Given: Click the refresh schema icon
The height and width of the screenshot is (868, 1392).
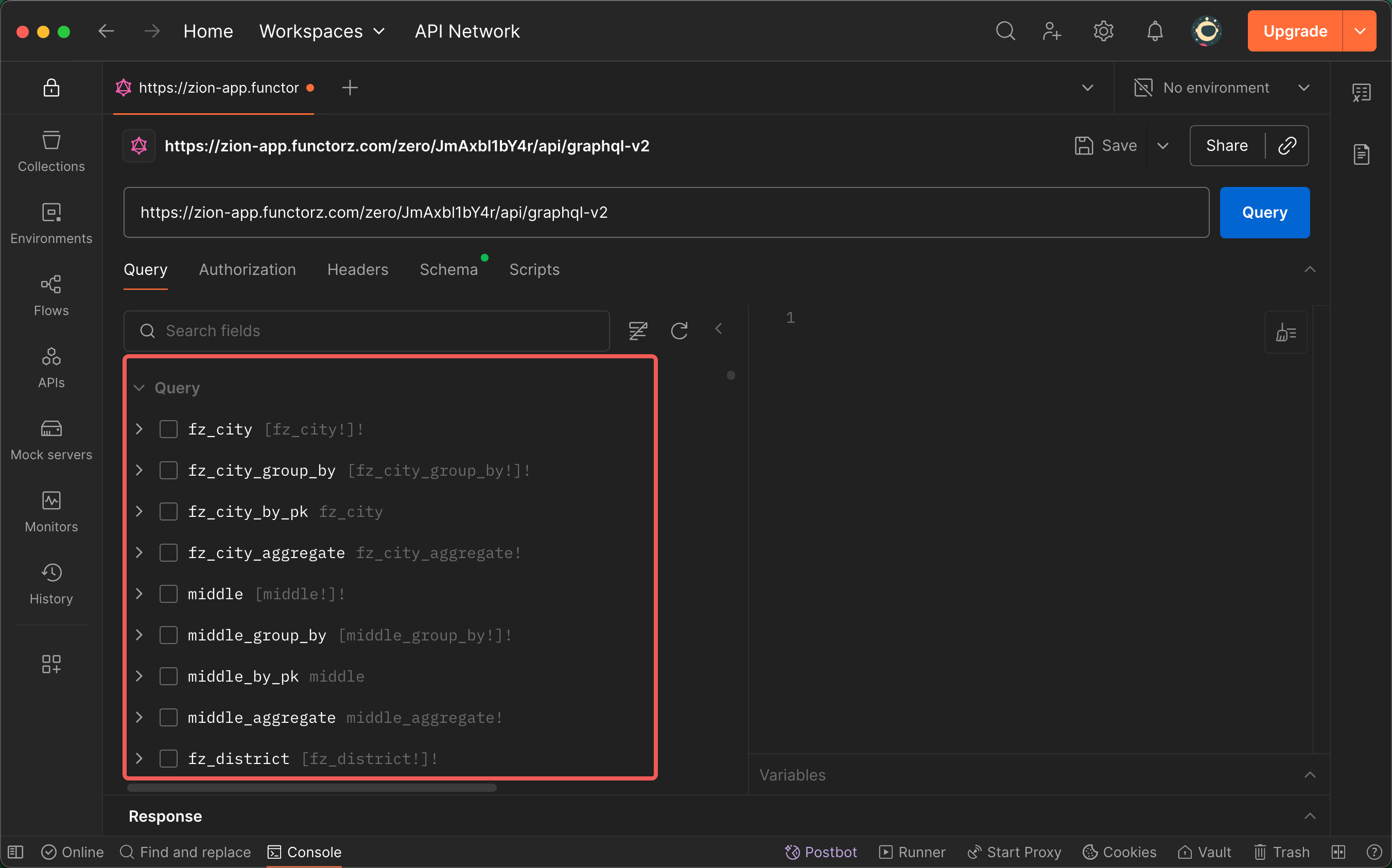Looking at the screenshot, I should tap(679, 331).
